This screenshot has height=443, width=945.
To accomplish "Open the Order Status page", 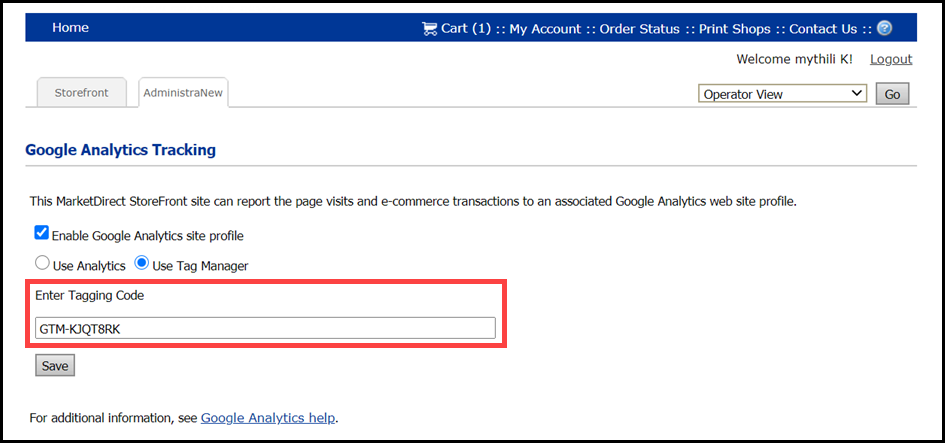I will click(x=639, y=29).
